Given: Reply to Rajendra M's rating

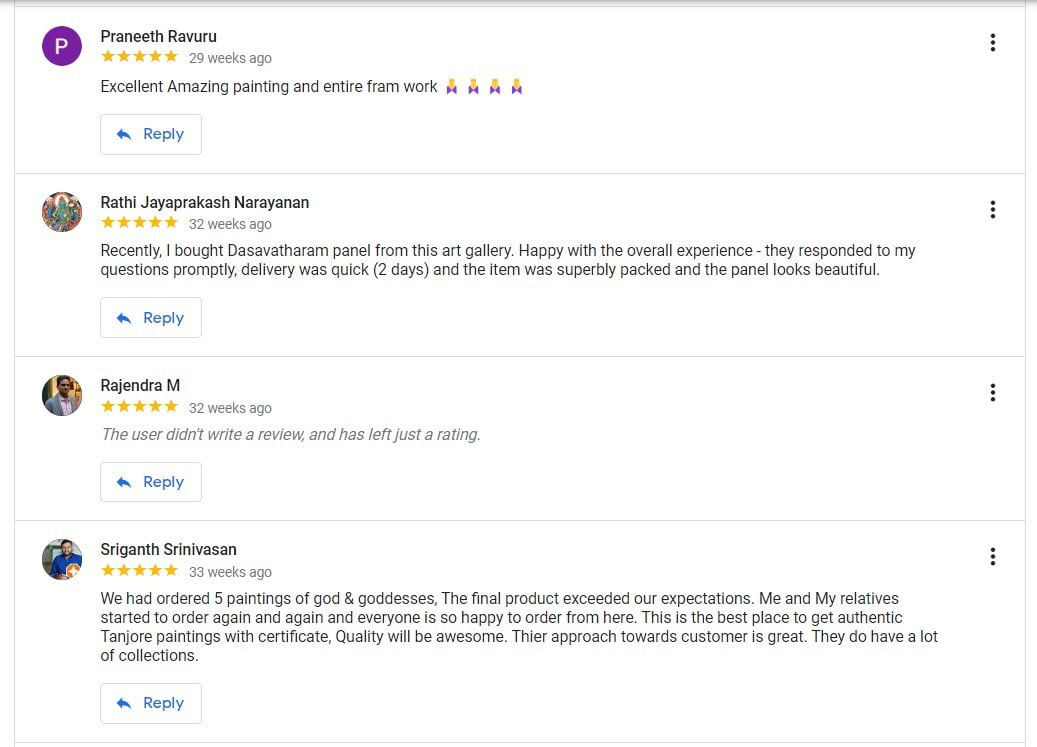Looking at the screenshot, I should coord(151,482).
